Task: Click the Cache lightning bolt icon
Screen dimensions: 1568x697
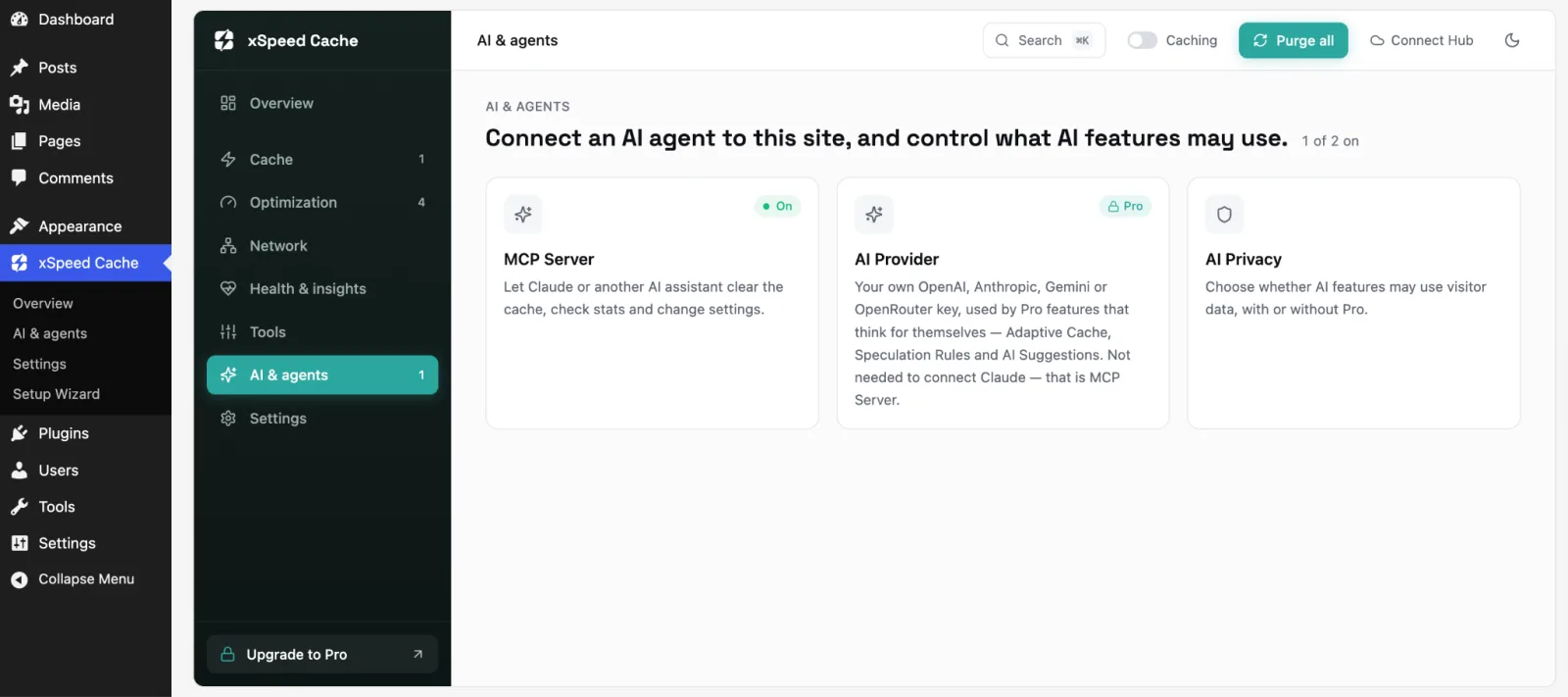Action: coord(228,159)
